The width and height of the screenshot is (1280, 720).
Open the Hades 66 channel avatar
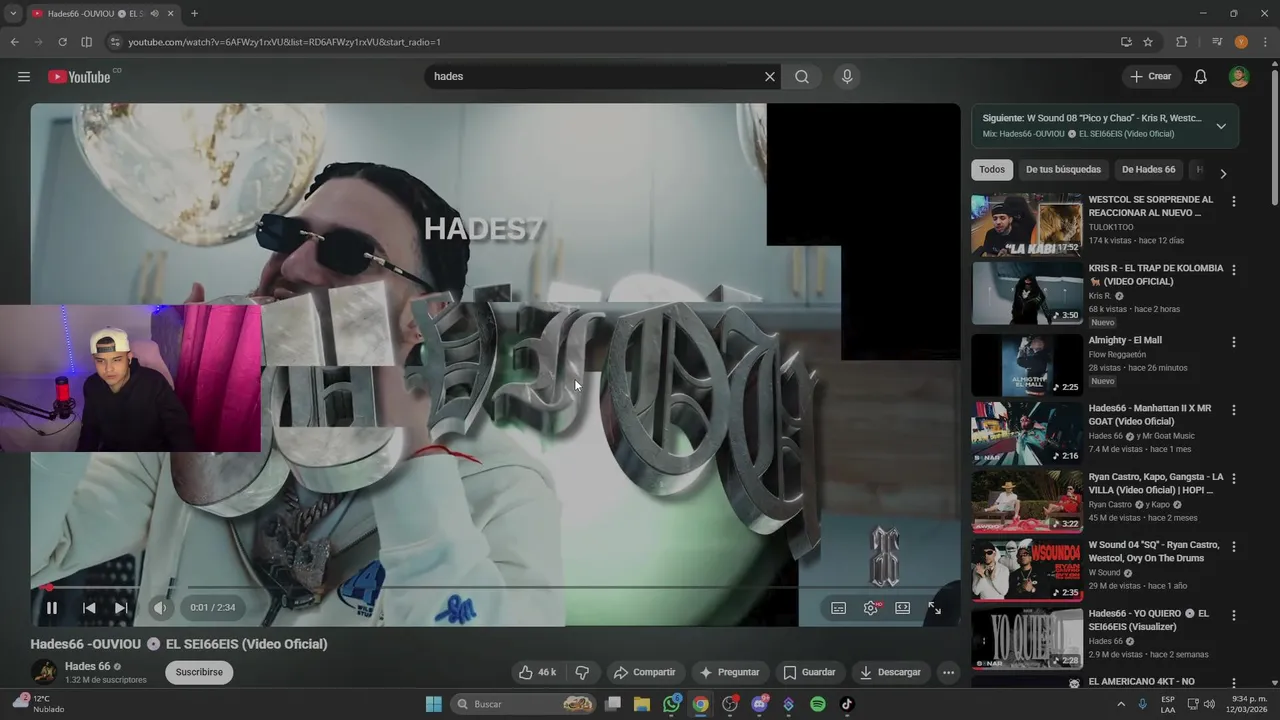click(44, 672)
